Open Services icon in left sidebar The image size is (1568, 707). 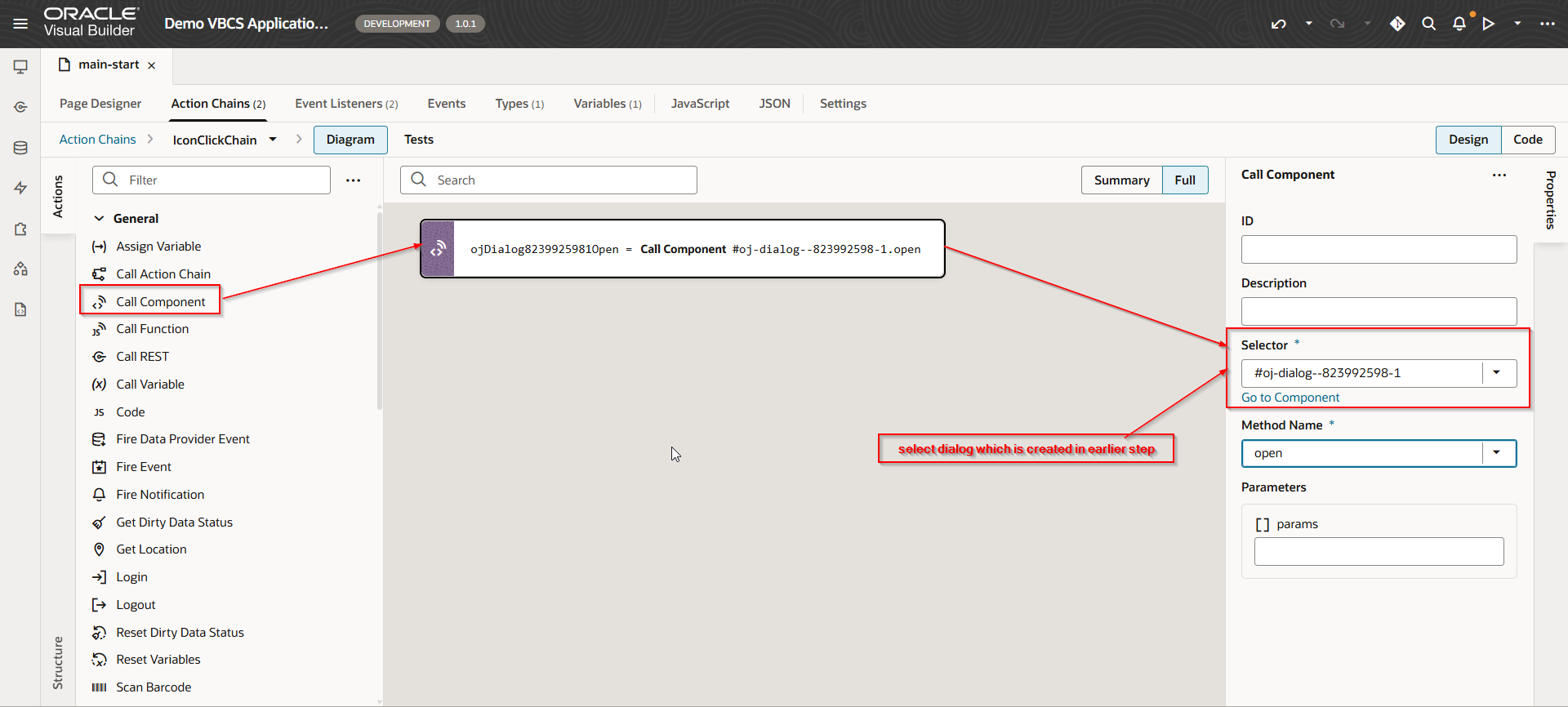(20, 107)
